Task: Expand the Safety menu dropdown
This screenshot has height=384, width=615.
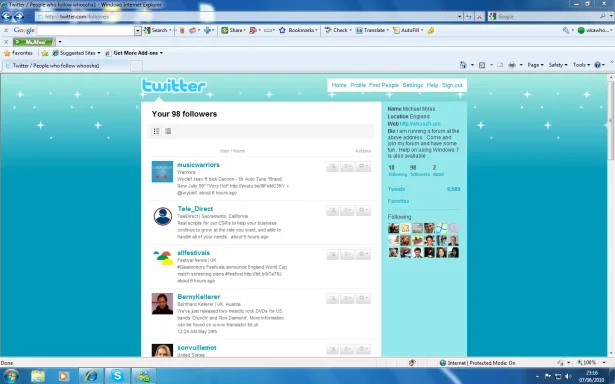Action: 558,65
